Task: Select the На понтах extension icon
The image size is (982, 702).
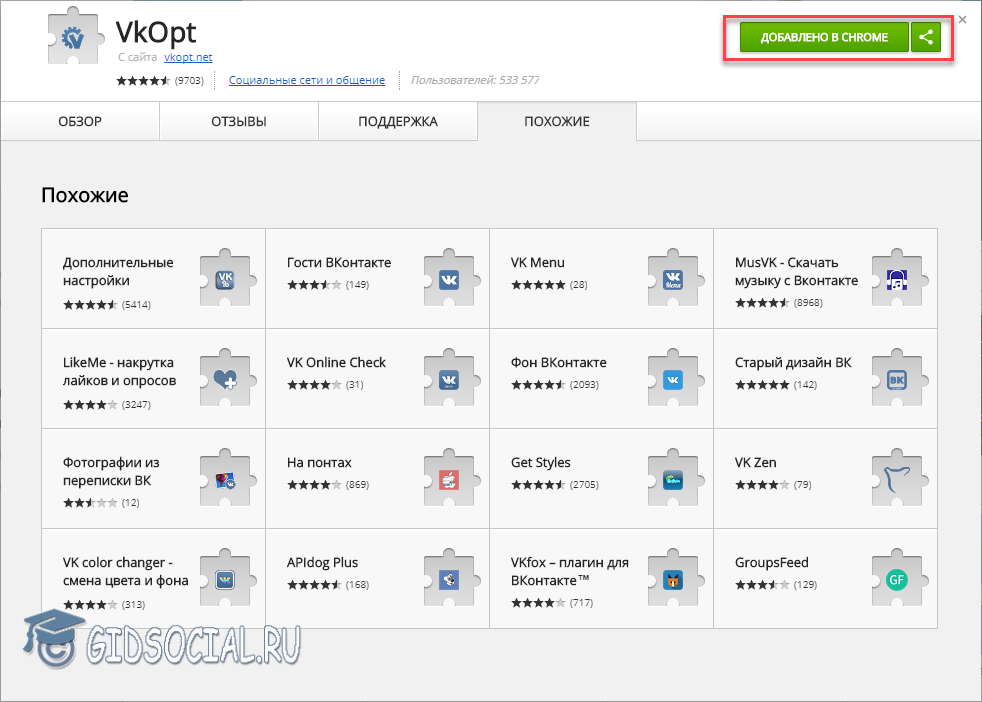Action: click(448, 479)
